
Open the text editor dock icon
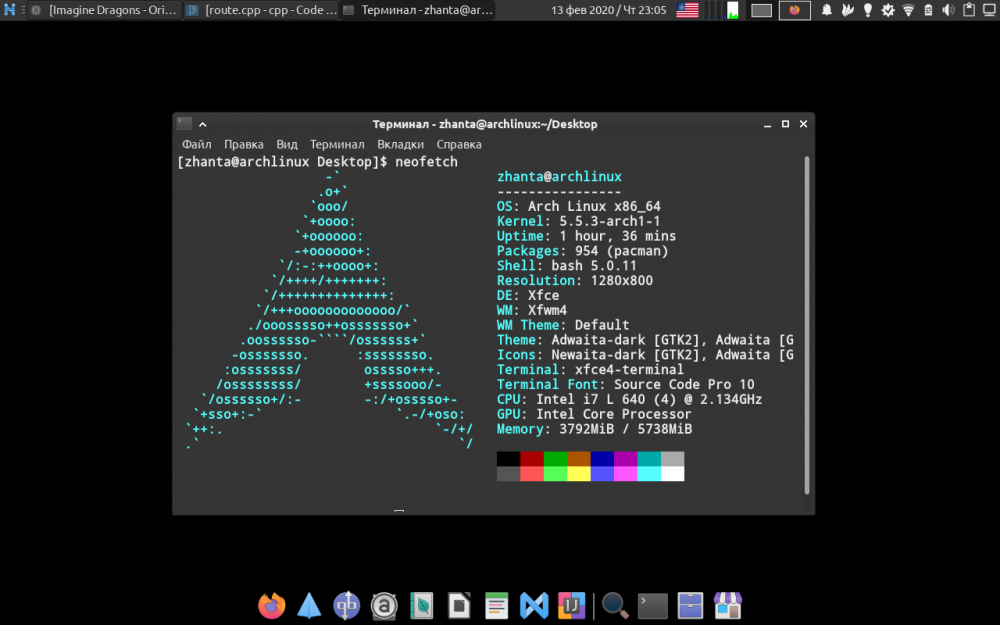click(x=496, y=606)
